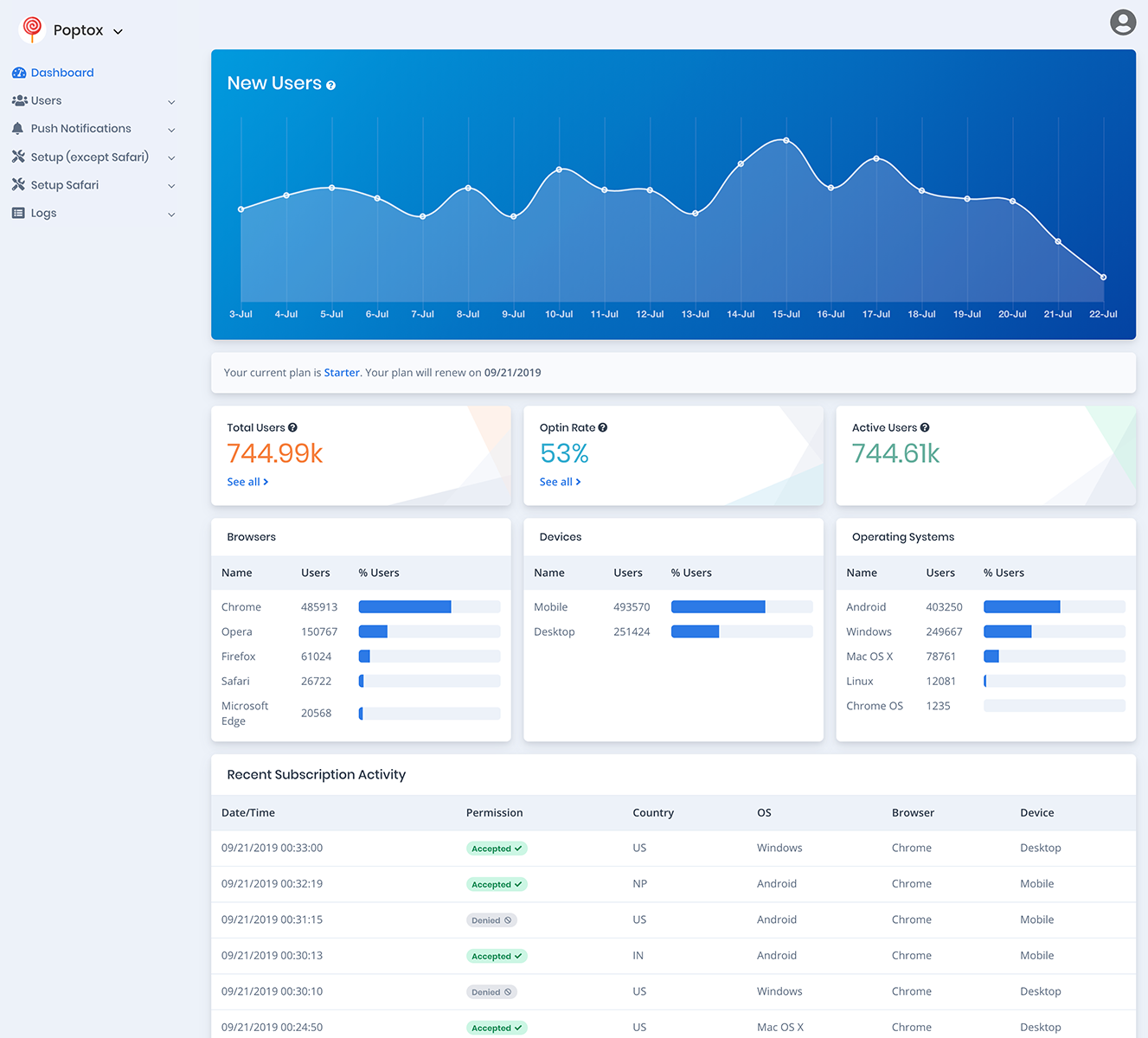The width and height of the screenshot is (1148, 1038).
Task: Click the Poptox lollipop logo icon
Action: 32,29
